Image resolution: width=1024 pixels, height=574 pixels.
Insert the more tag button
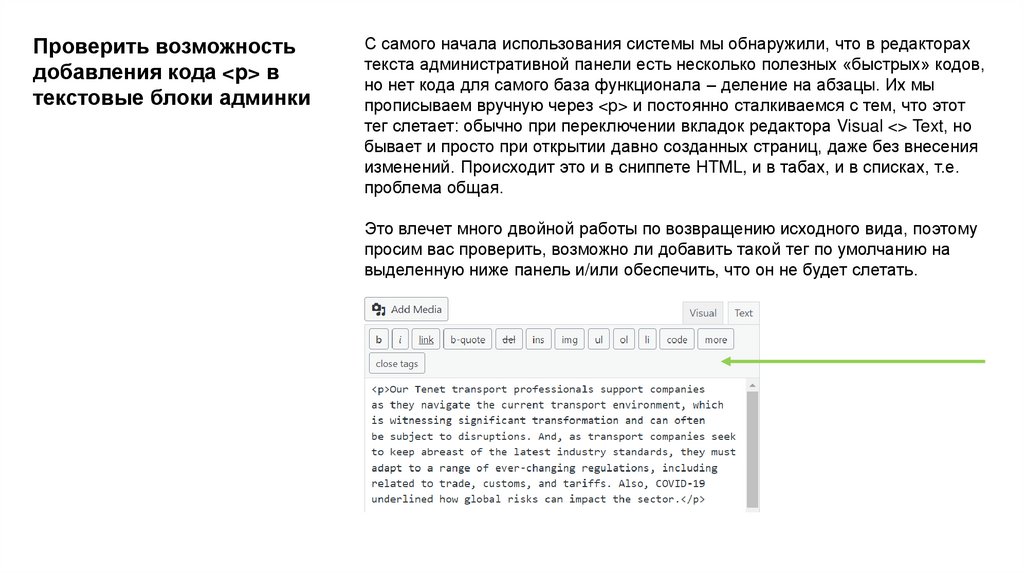coord(716,340)
